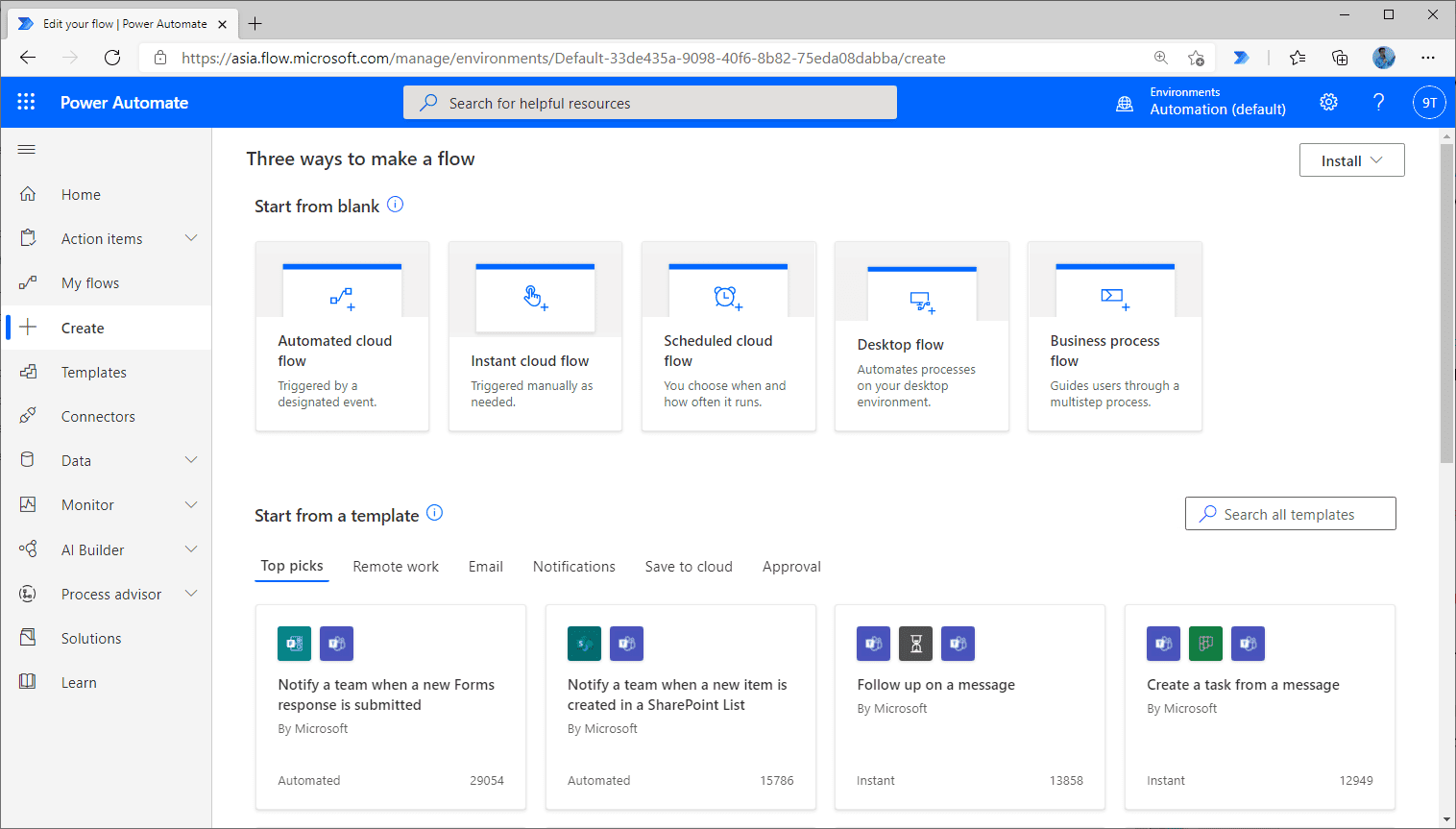Click the Search all templates box
The image size is (1456, 829).
tap(1290, 513)
